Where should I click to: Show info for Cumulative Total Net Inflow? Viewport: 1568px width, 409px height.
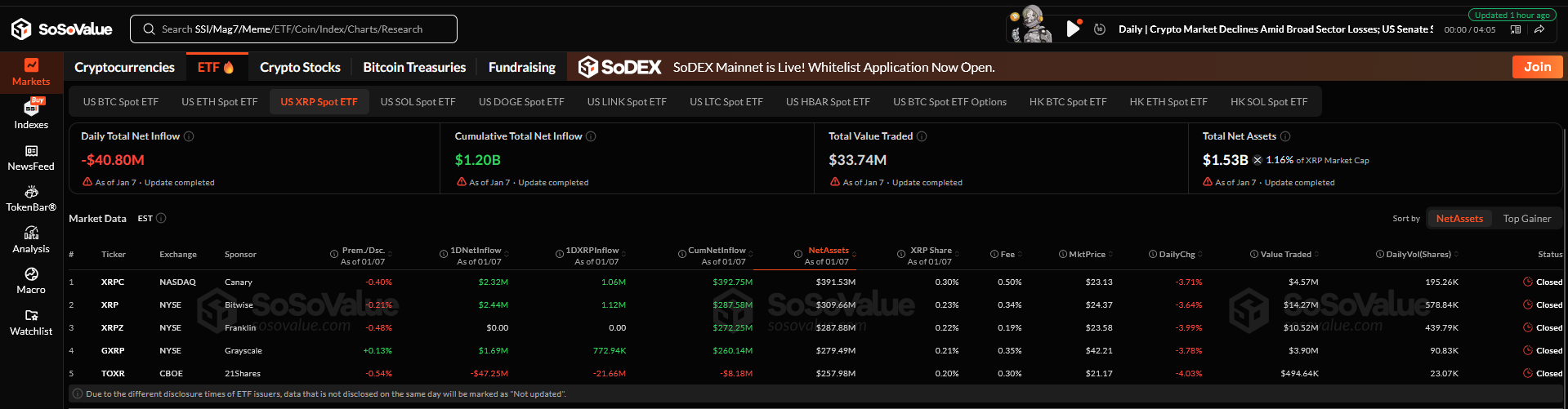click(591, 136)
